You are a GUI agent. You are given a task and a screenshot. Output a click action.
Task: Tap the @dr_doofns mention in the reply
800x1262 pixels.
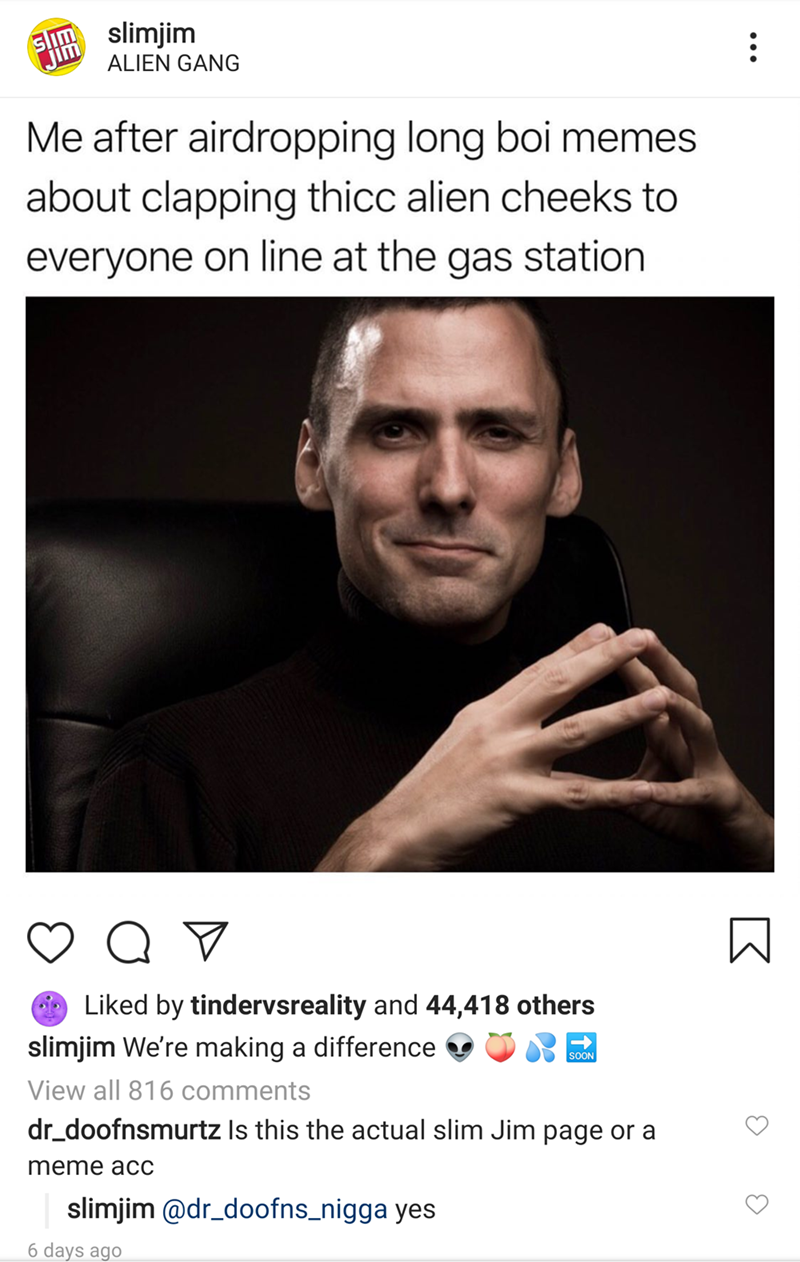(274, 1209)
